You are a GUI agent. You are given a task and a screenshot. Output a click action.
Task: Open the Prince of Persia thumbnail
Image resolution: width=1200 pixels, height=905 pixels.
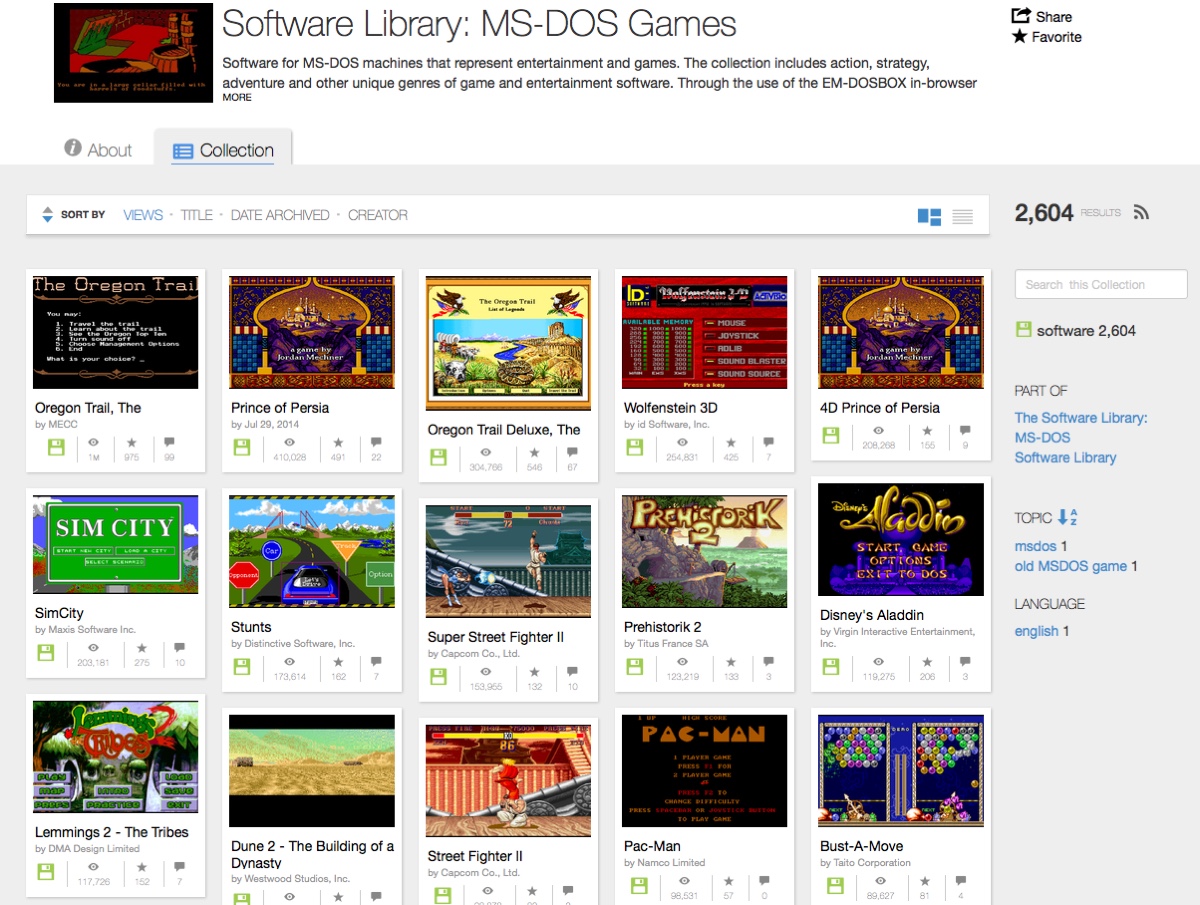312,332
